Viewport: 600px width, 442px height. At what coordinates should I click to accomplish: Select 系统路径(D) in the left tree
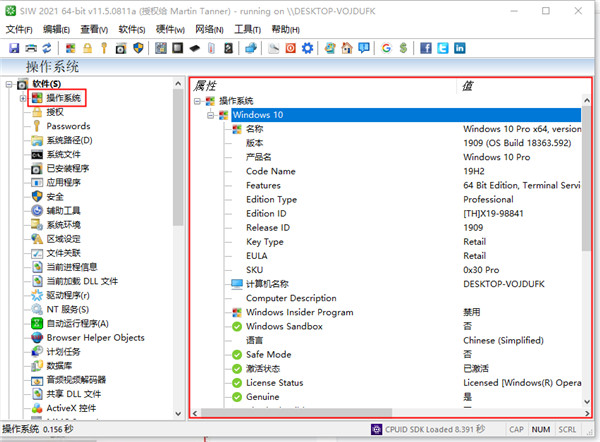69,140
